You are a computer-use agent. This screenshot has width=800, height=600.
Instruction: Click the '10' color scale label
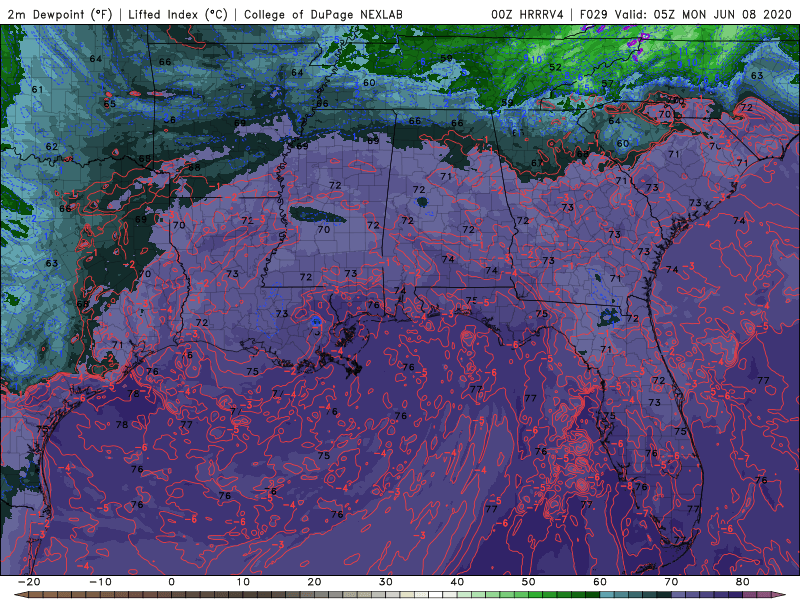click(243, 582)
